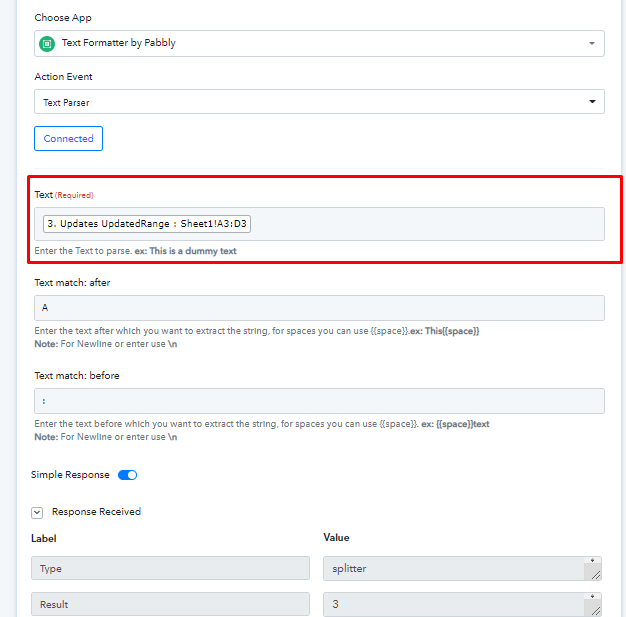Click the splitter value field

coord(454,568)
